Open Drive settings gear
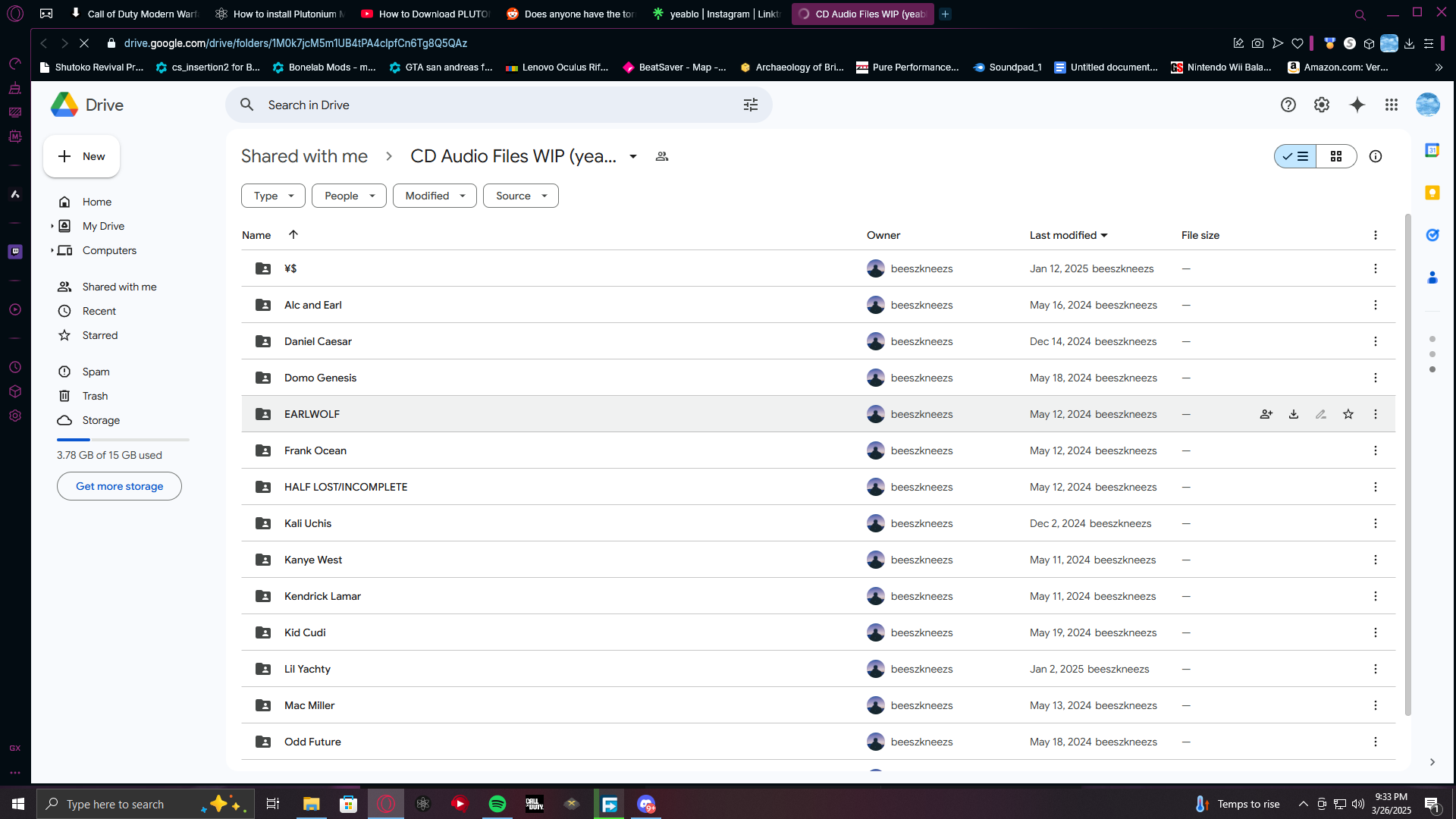The width and height of the screenshot is (1456, 819). point(1322,105)
